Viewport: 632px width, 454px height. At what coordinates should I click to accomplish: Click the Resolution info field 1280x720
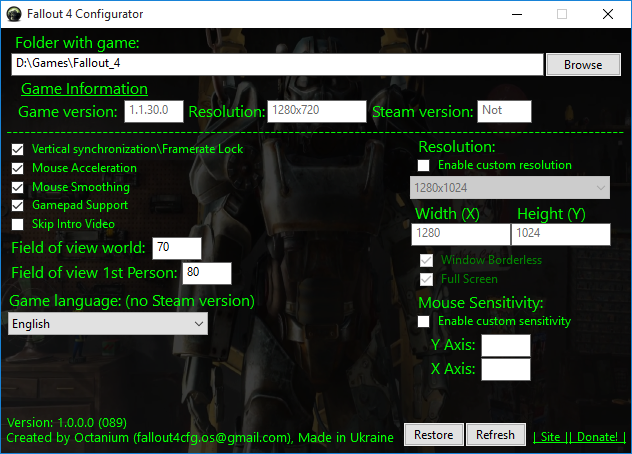pyautogui.click(x=317, y=111)
